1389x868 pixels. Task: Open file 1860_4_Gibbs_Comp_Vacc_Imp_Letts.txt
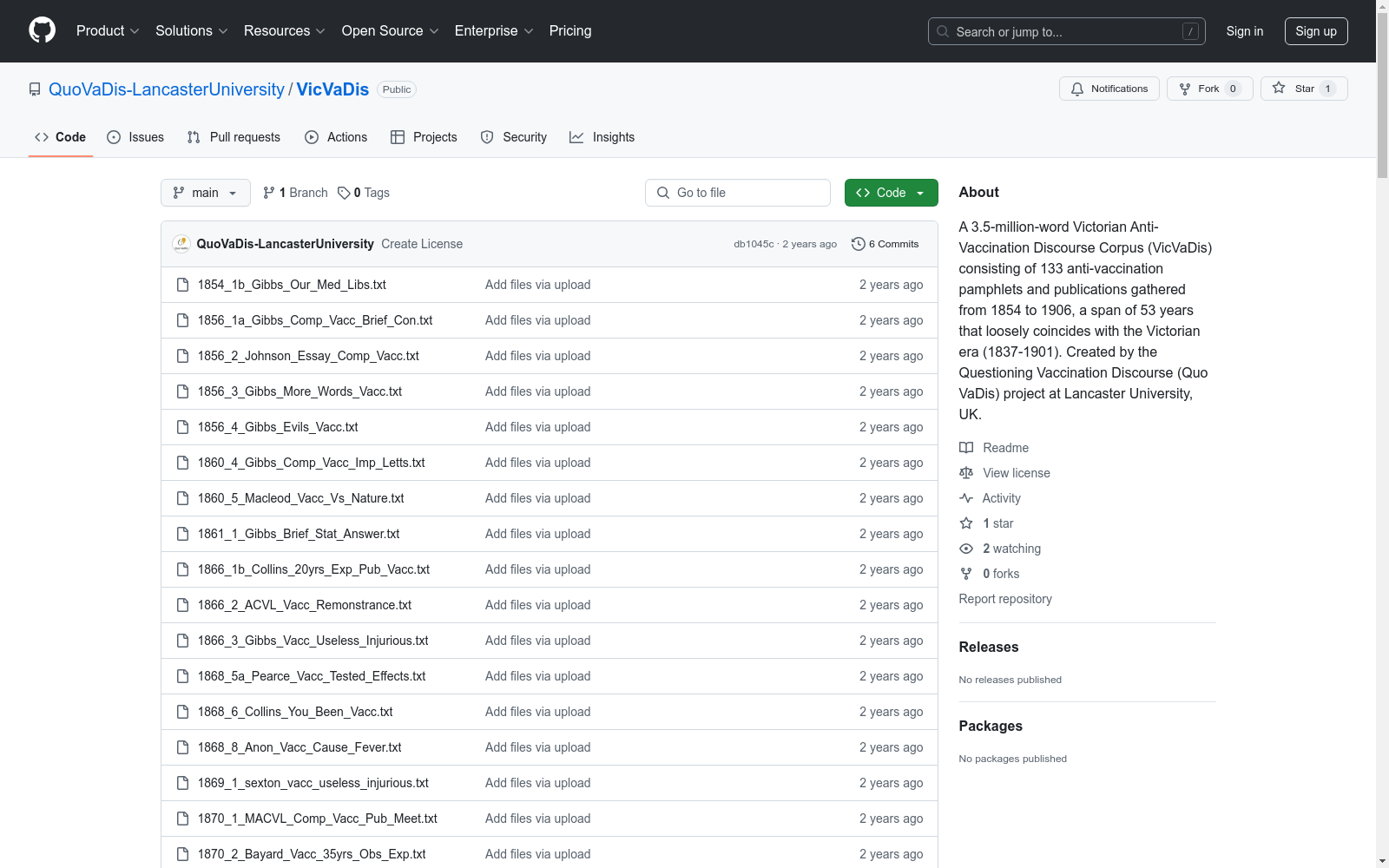click(x=311, y=463)
